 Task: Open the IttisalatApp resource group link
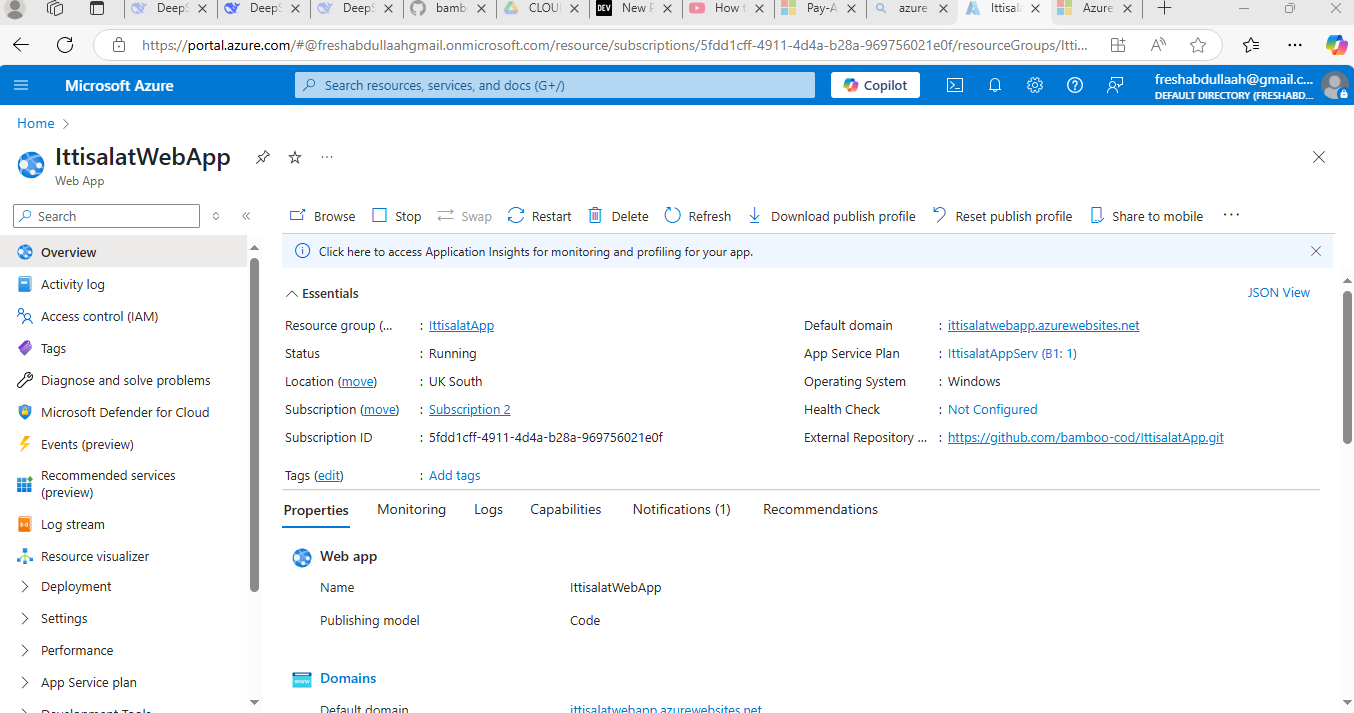(x=461, y=326)
